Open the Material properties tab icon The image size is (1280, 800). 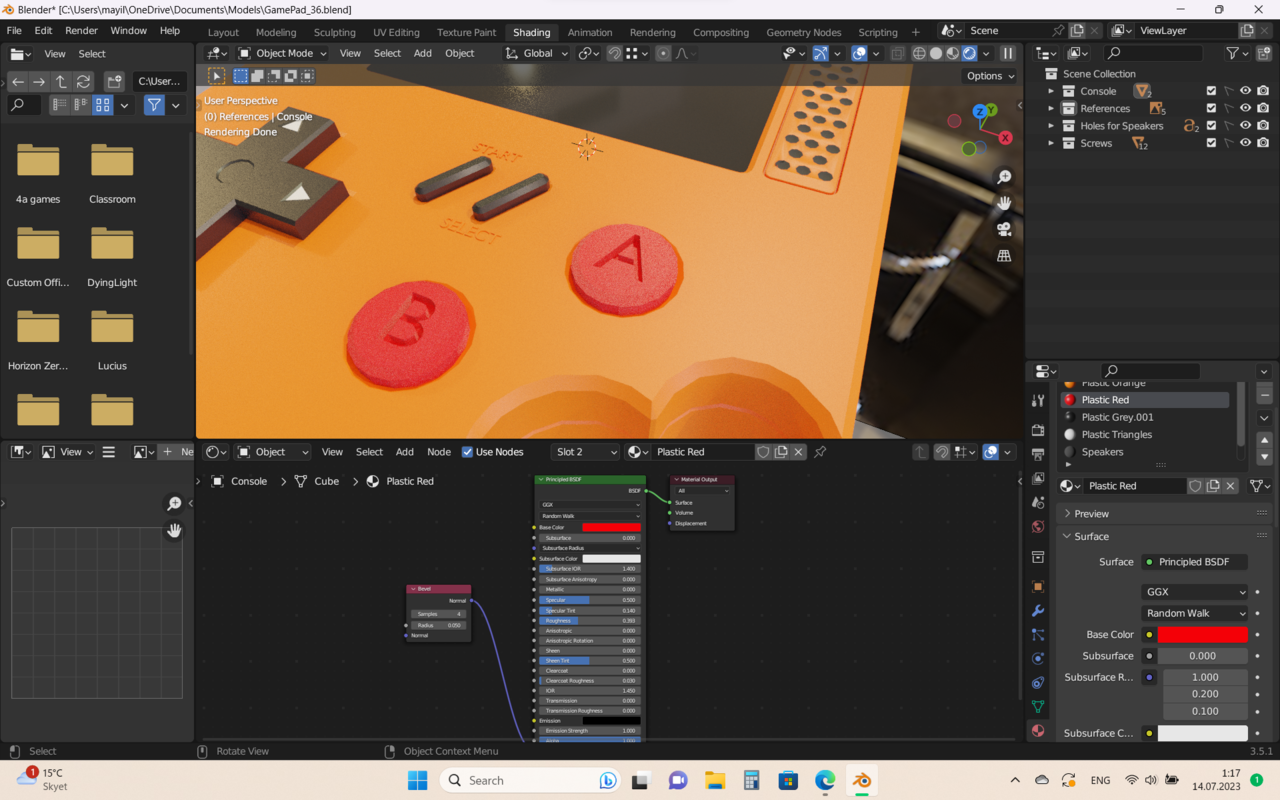[1038, 731]
